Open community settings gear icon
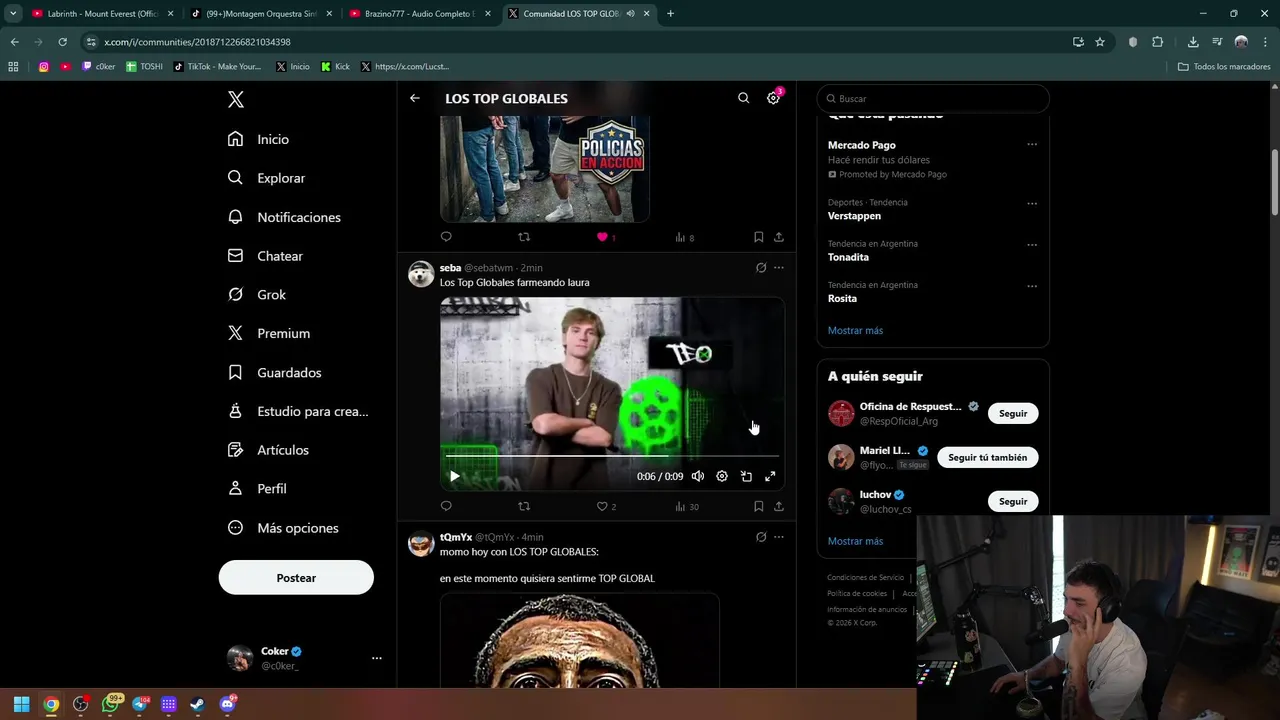This screenshot has width=1280, height=720. (x=773, y=98)
